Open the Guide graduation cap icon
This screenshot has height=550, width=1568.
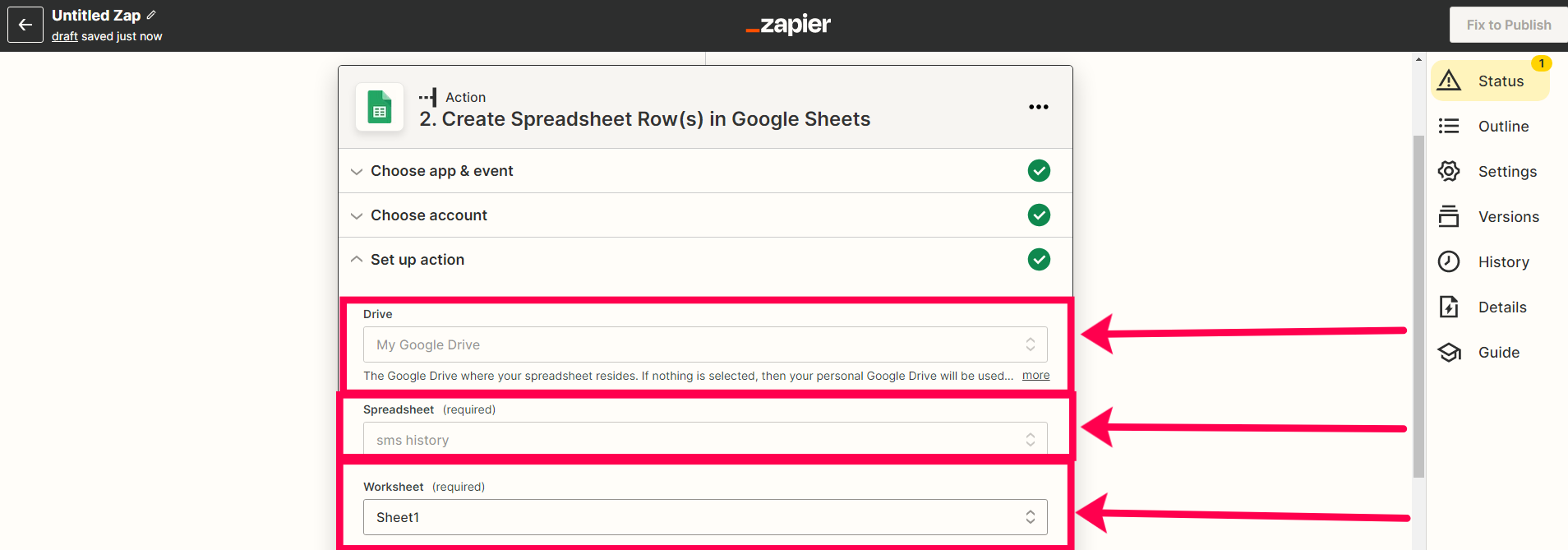(1449, 352)
